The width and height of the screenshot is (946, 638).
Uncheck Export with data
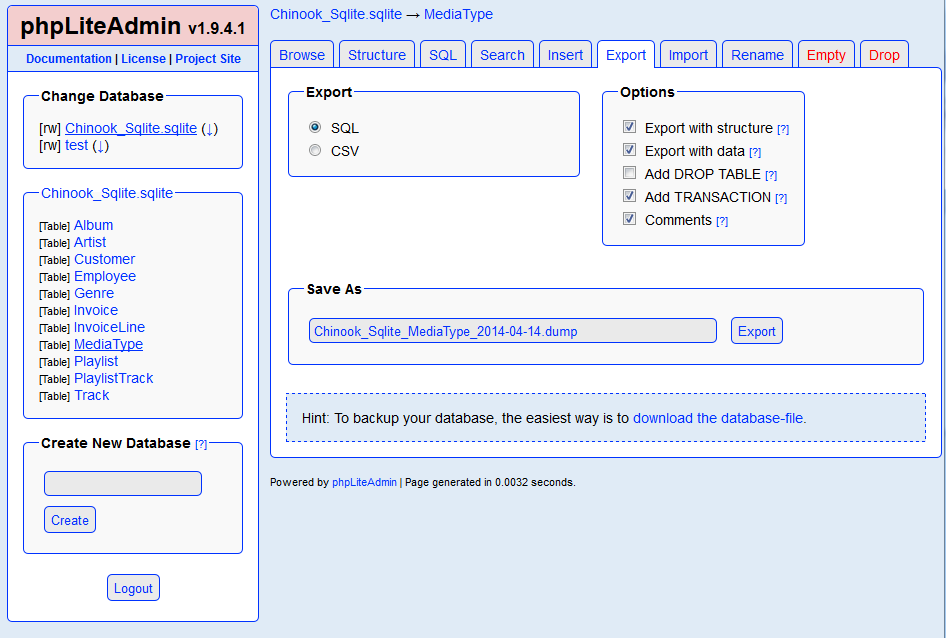pos(629,150)
